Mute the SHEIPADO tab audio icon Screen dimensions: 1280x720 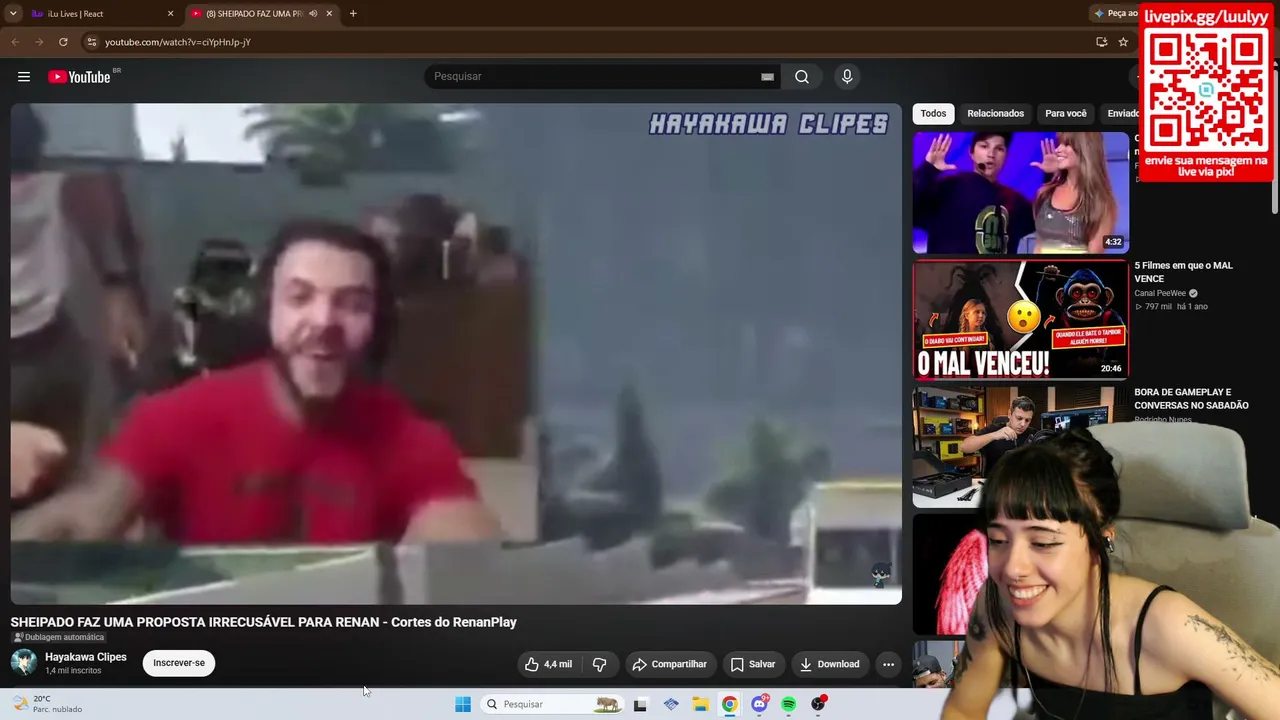click(x=313, y=14)
